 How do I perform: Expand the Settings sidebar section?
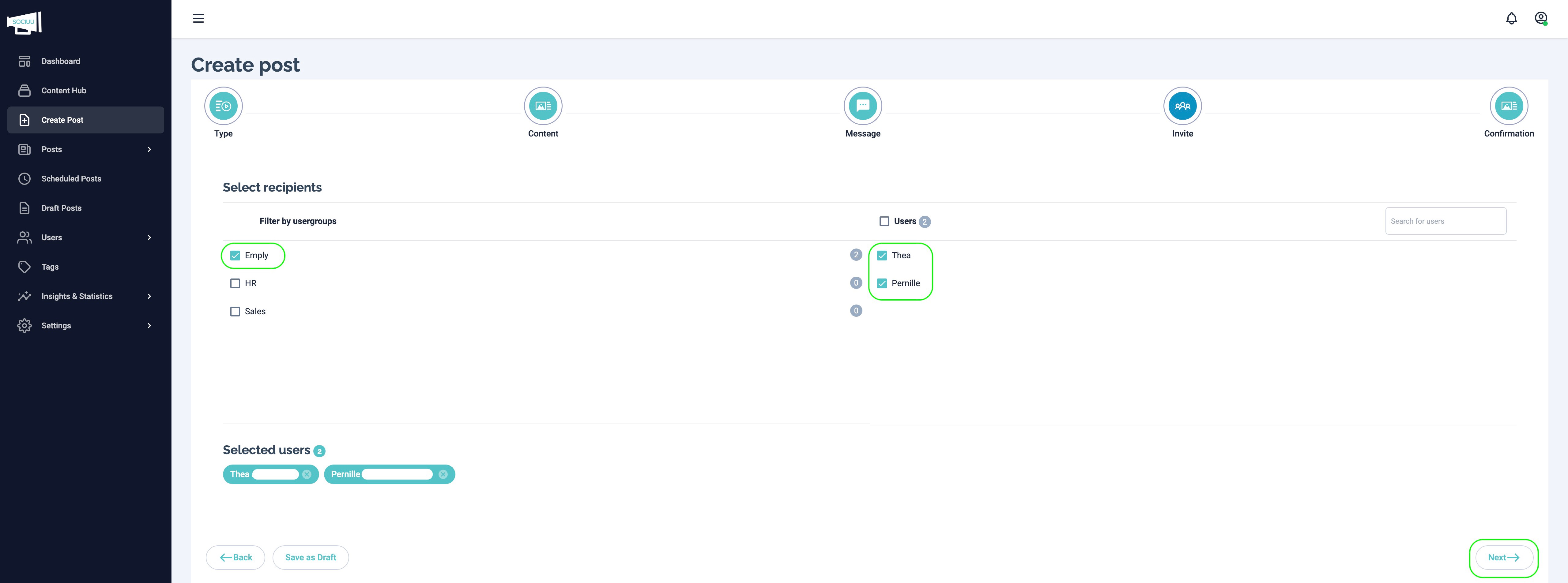[149, 326]
